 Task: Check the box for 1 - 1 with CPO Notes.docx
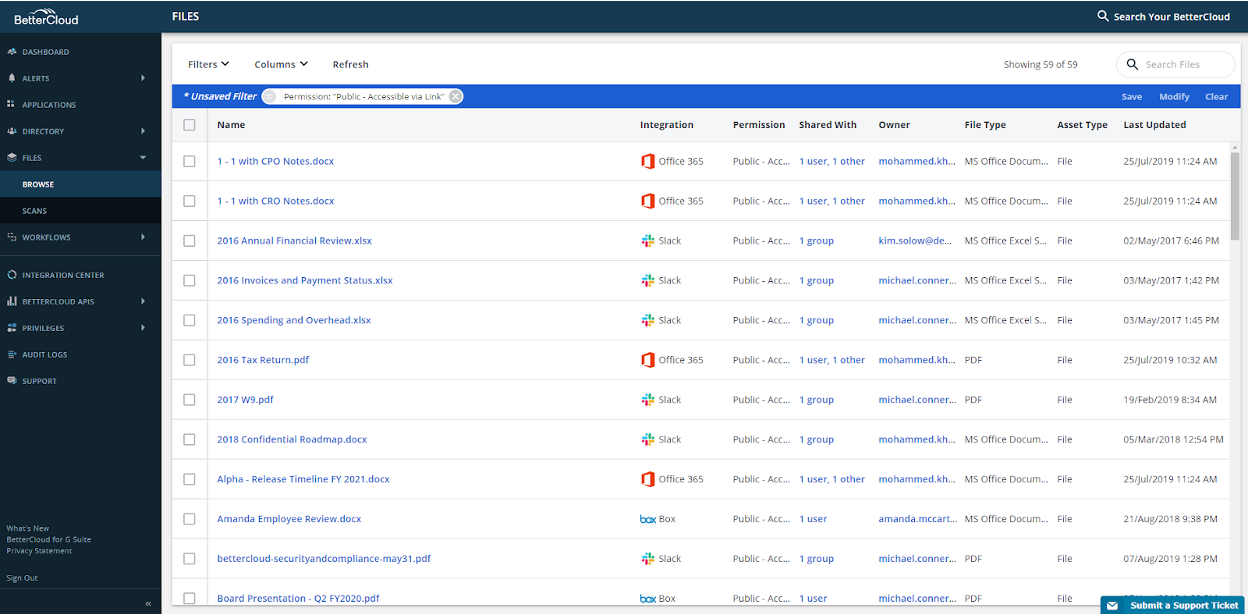(x=189, y=161)
